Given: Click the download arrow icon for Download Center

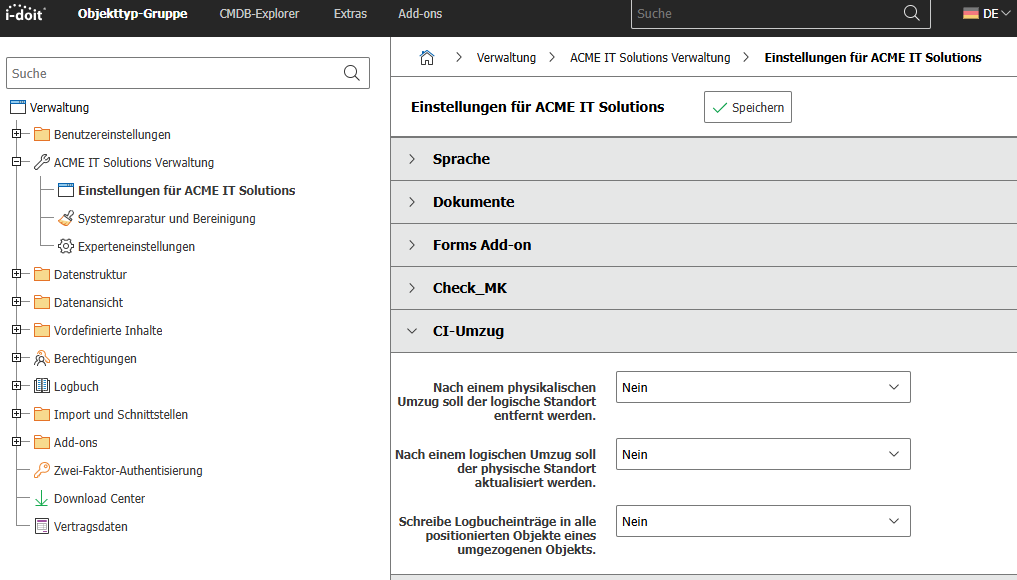Looking at the screenshot, I should coord(42,498).
